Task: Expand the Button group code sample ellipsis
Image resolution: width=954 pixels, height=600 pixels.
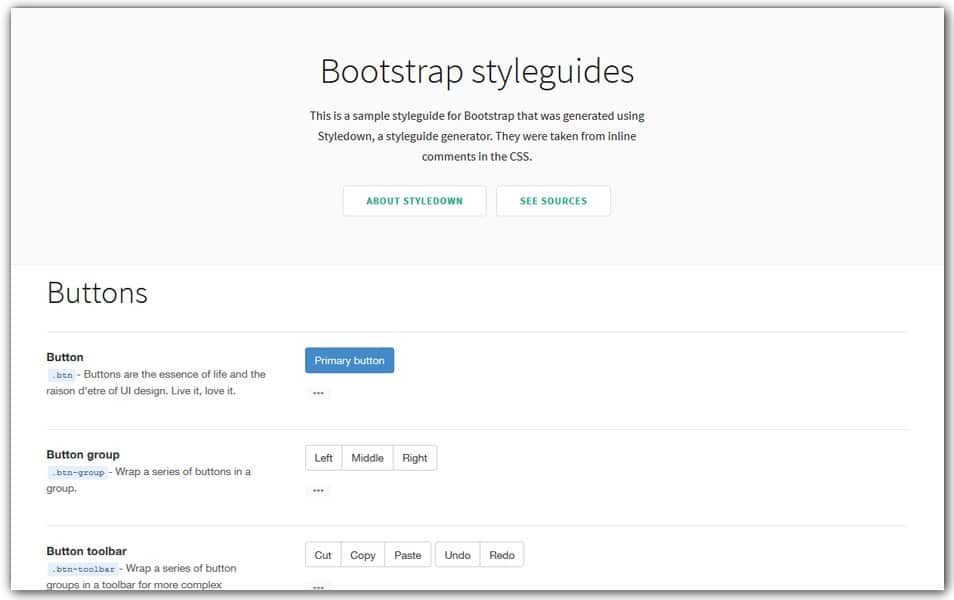Action: [x=317, y=489]
